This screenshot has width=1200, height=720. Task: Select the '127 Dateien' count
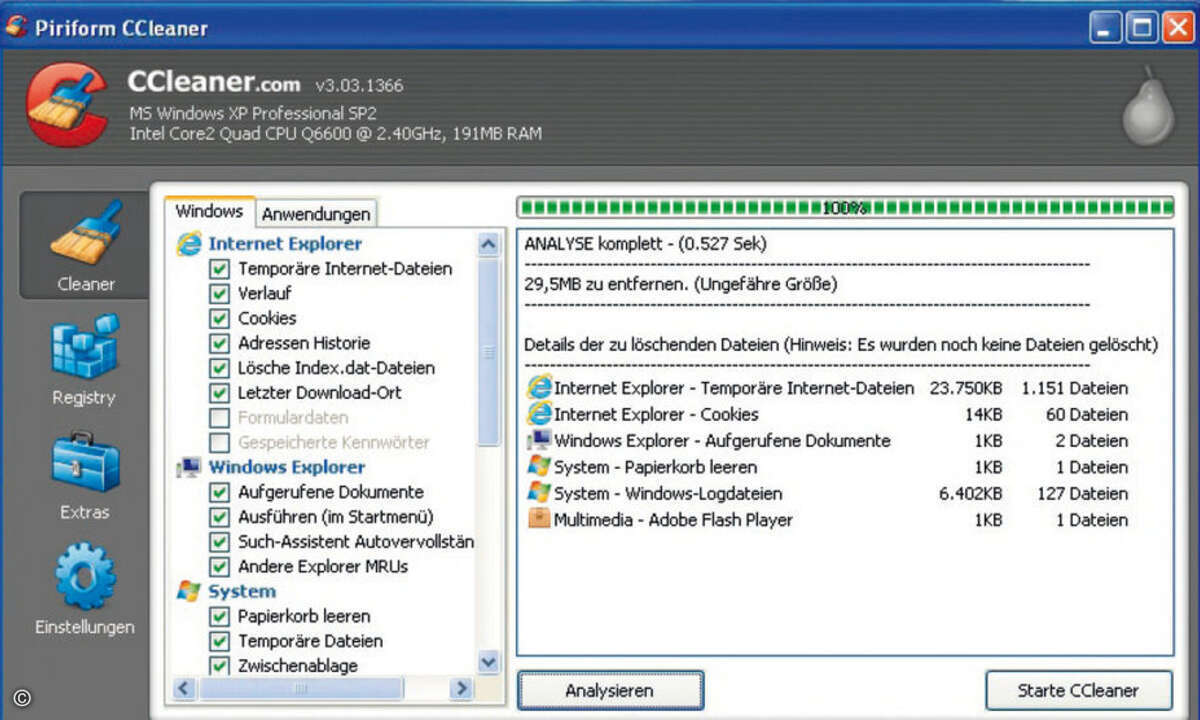point(1084,493)
